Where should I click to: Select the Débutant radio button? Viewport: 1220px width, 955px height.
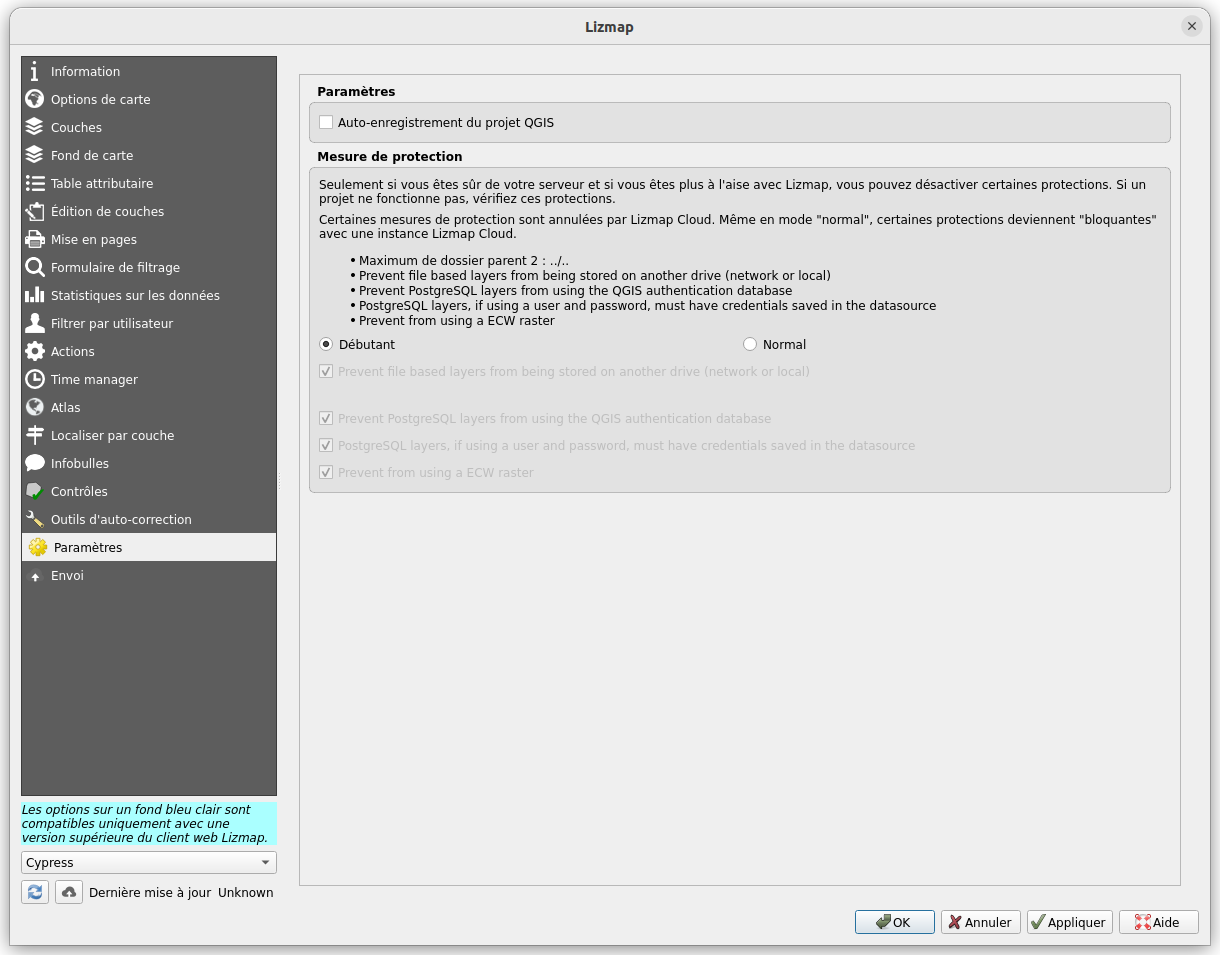[x=326, y=344]
